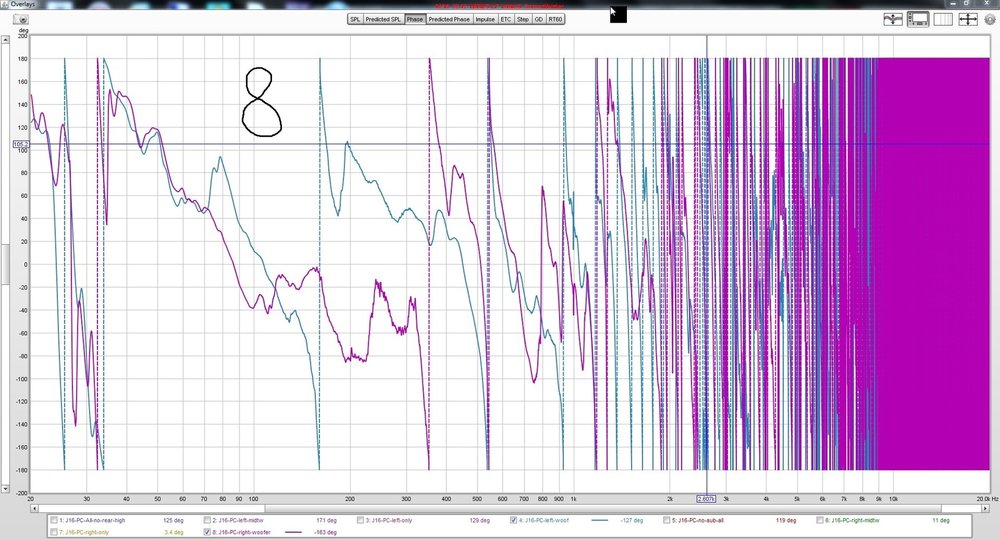Screen dimensions: 1000x540
Task: Click the separate traces toolbar icon
Action: coord(893,19)
